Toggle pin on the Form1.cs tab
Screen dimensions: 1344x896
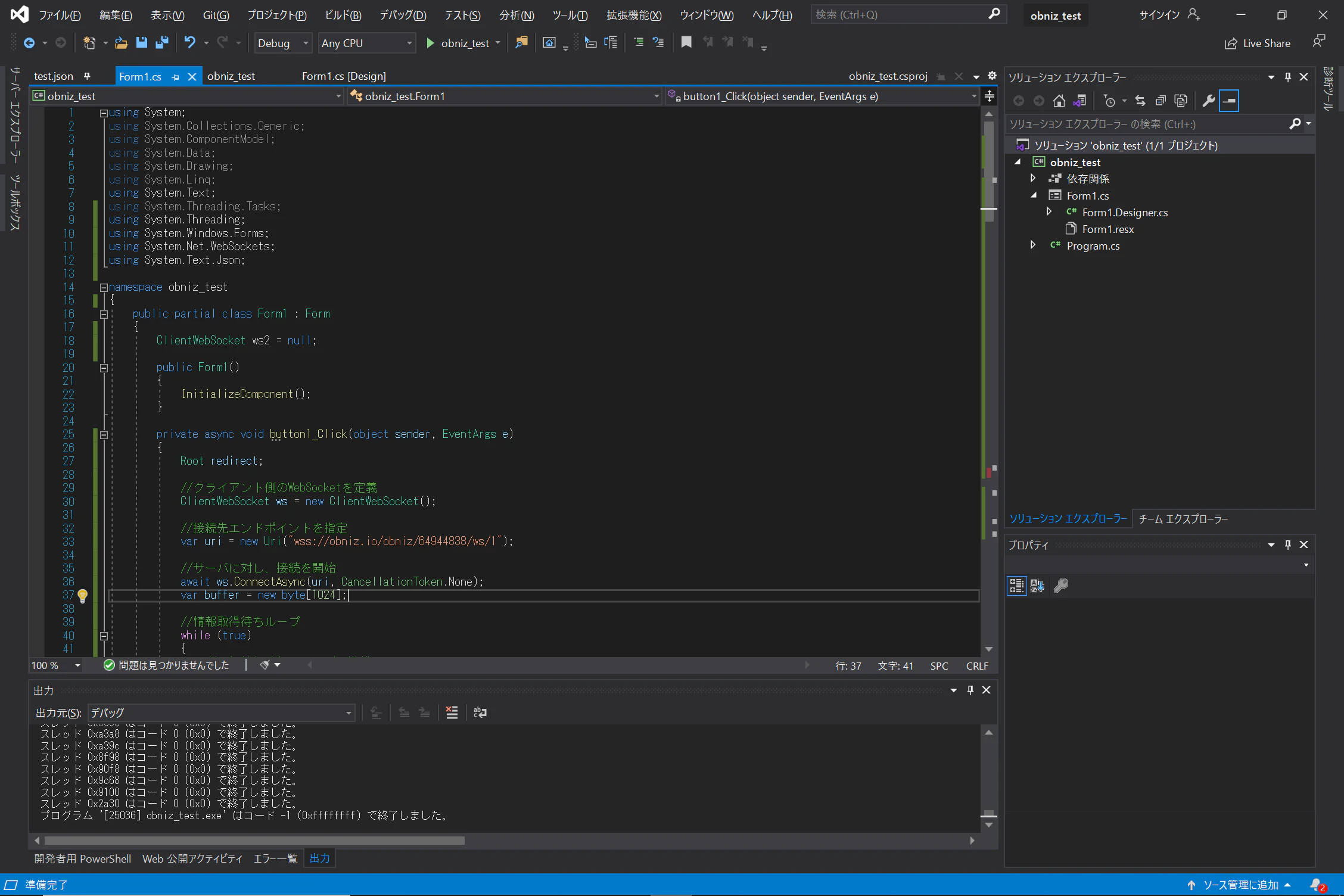coord(175,77)
